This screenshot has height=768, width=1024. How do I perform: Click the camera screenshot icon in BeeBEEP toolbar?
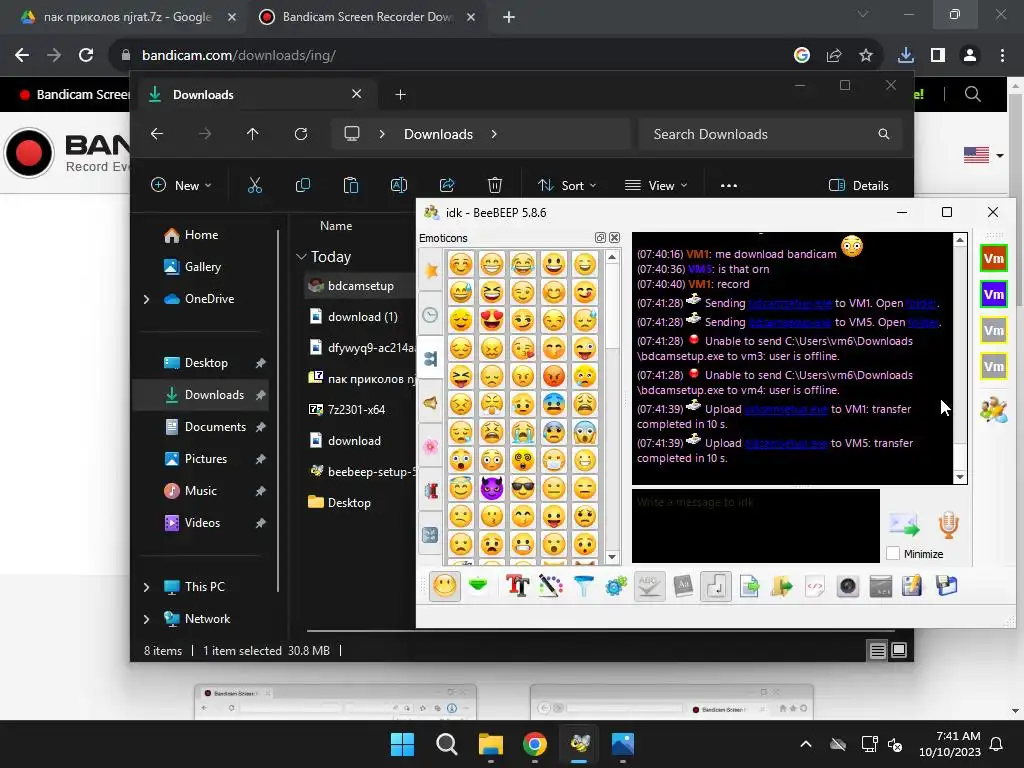(x=848, y=586)
